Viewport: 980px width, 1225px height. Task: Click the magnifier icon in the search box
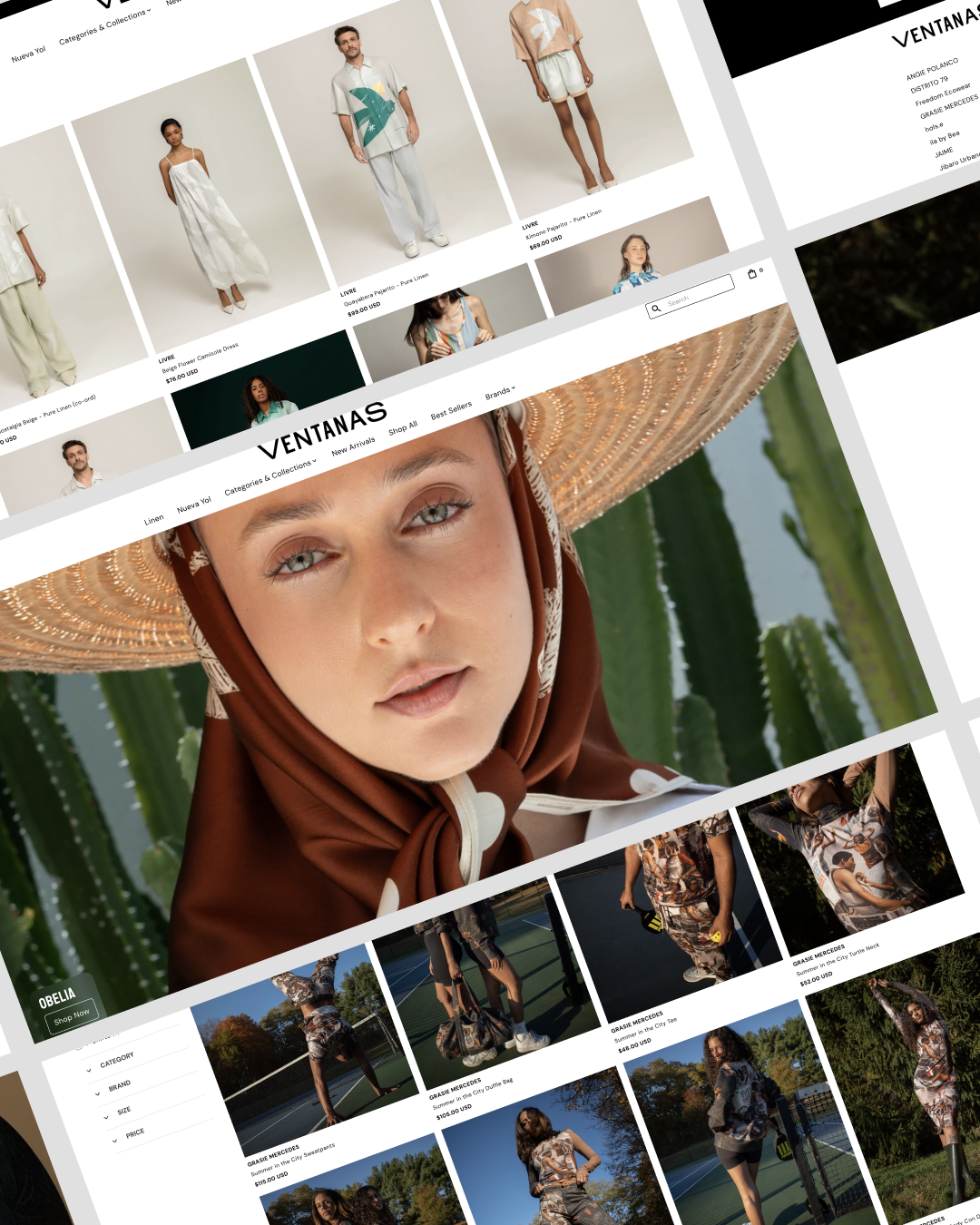(656, 309)
